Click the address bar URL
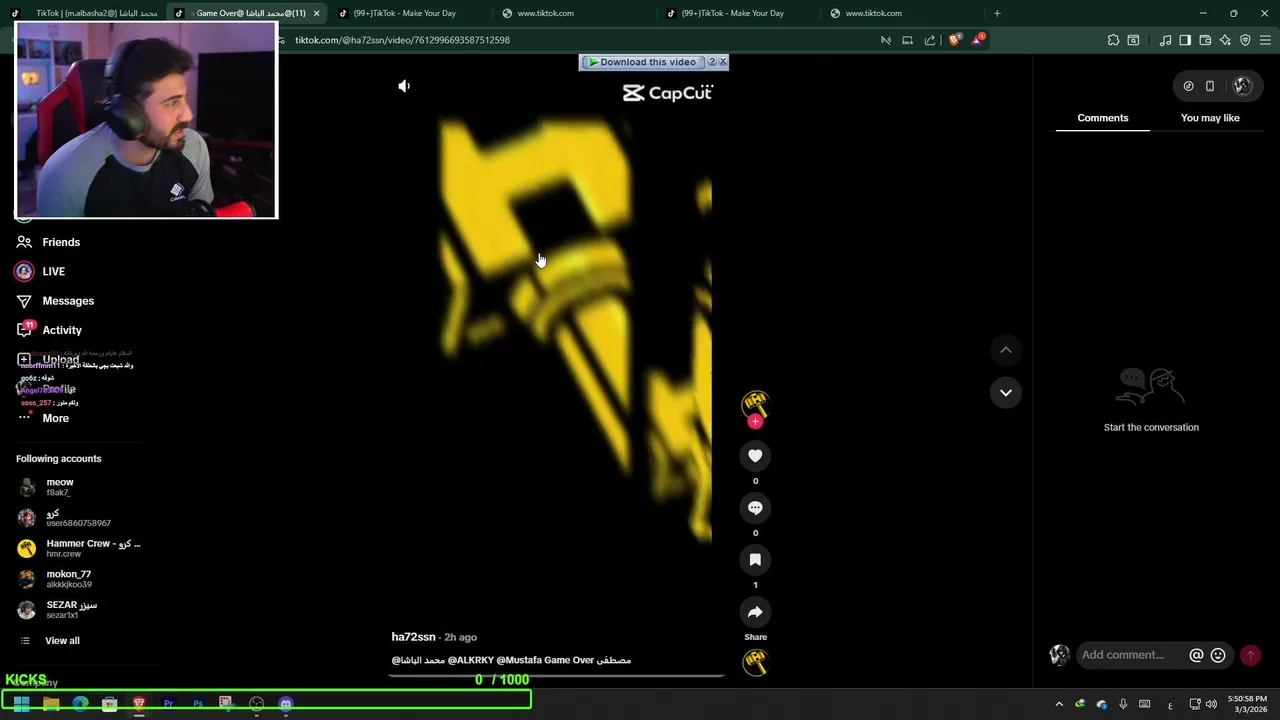This screenshot has height=720, width=1280. [402, 40]
